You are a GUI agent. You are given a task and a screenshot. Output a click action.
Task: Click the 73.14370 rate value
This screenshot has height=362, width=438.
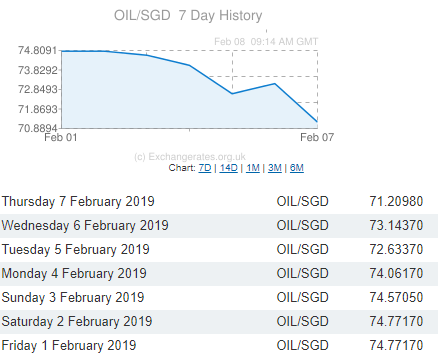click(396, 225)
